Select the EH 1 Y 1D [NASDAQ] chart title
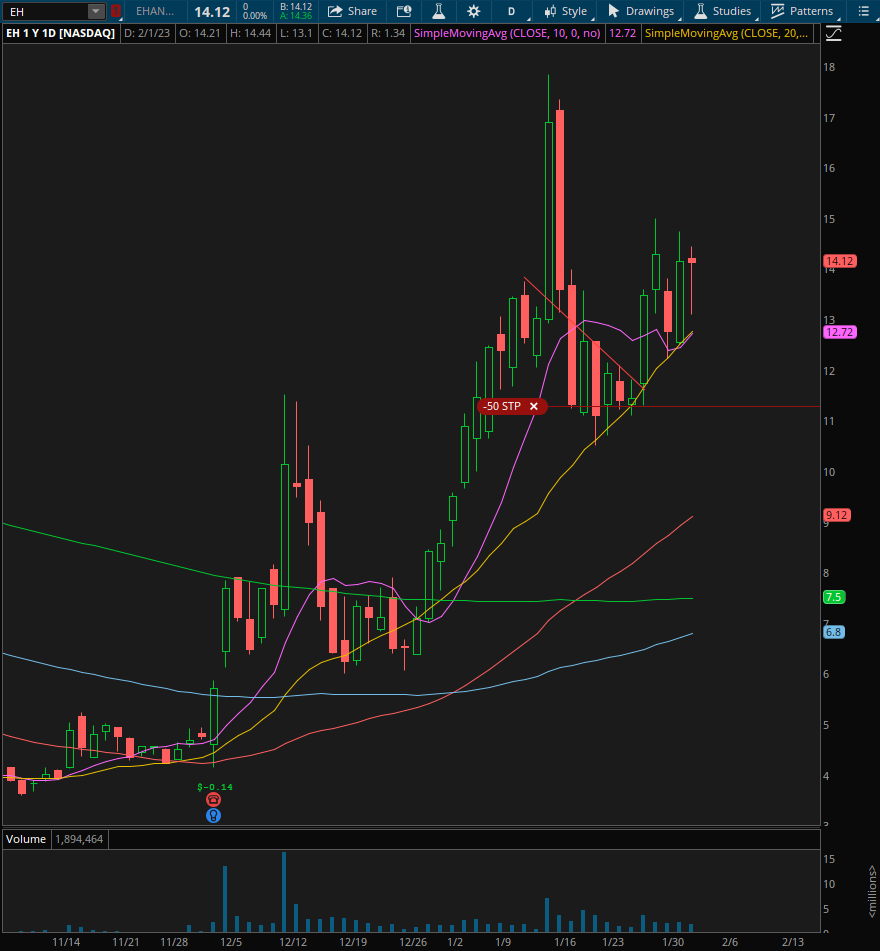880x951 pixels. [60, 33]
